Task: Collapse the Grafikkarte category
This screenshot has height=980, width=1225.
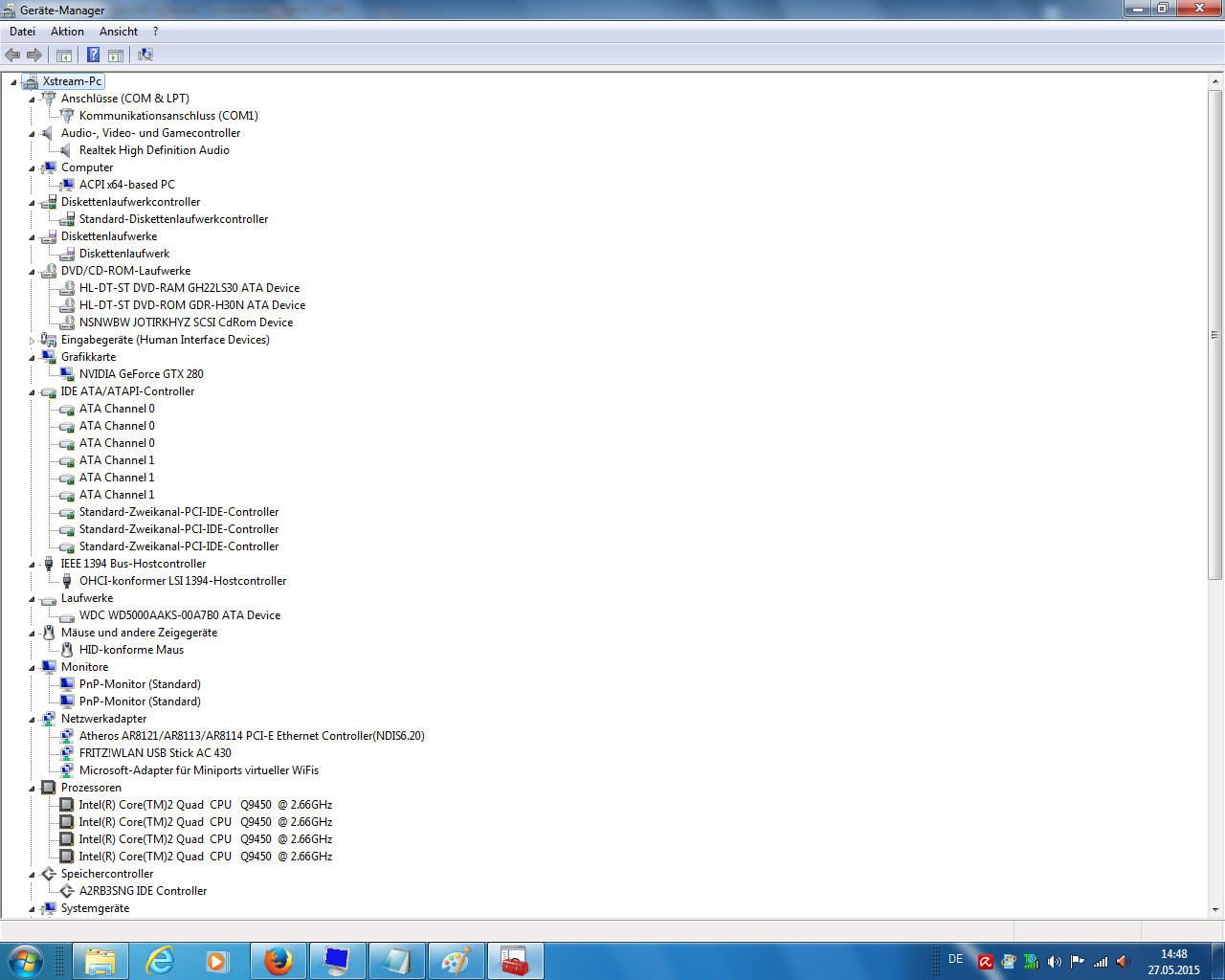Action: (x=32, y=358)
